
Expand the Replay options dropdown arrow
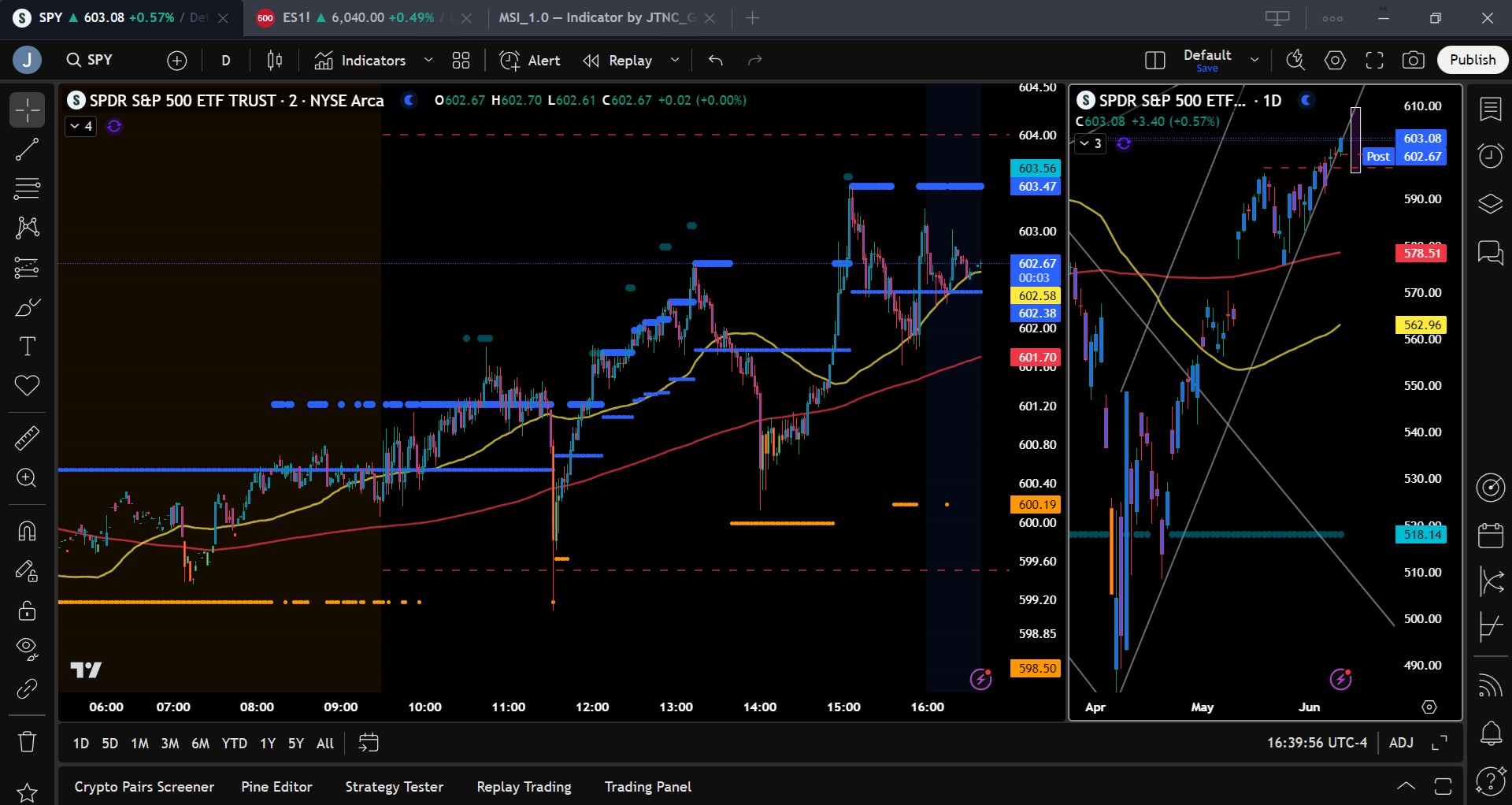tap(675, 60)
